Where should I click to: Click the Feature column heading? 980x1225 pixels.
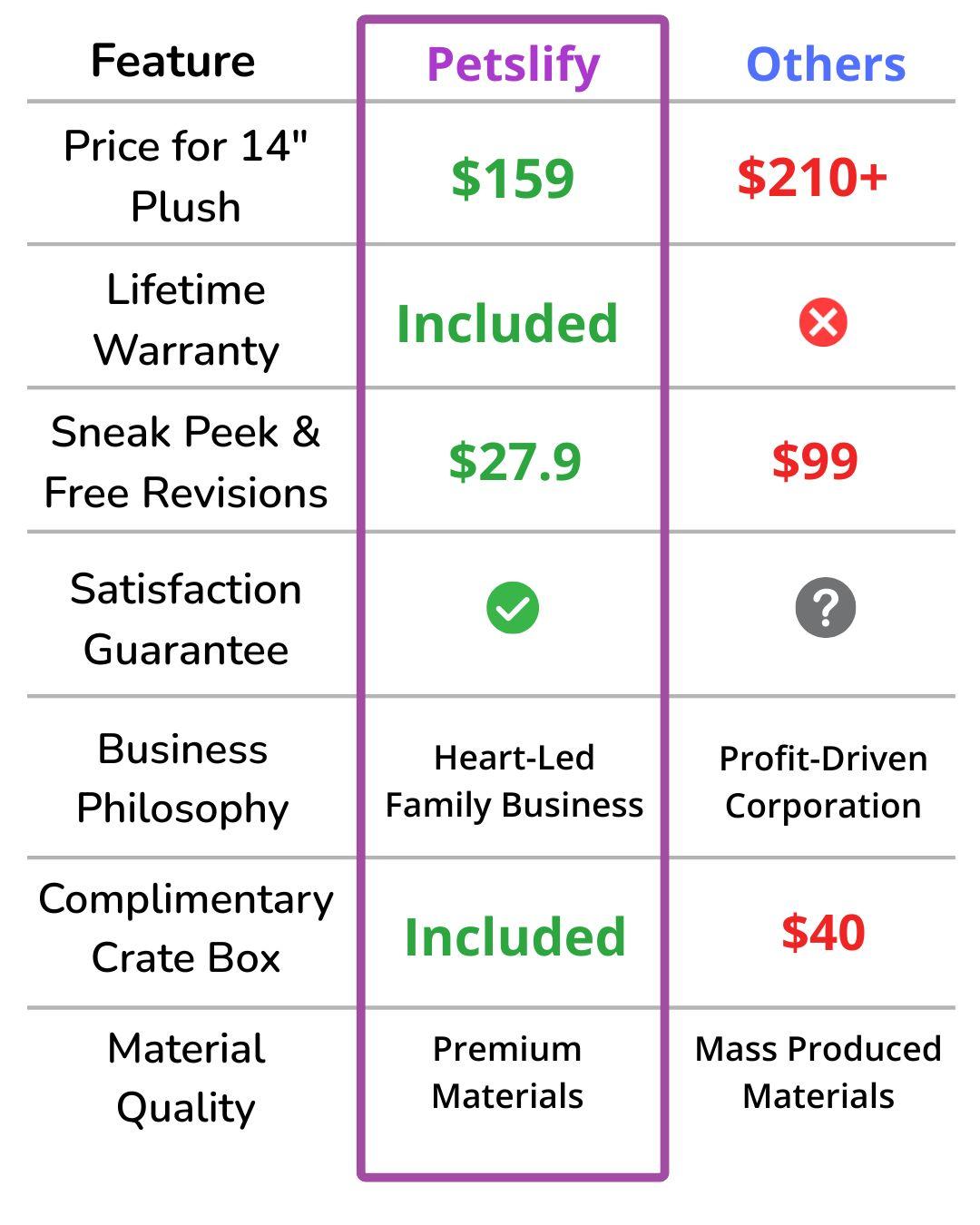(x=173, y=61)
